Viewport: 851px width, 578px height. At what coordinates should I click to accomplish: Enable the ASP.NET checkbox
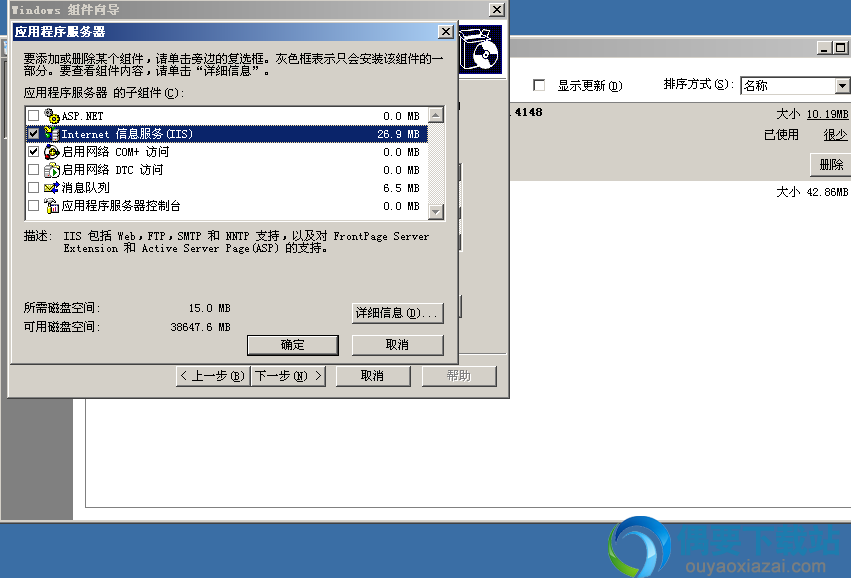(34, 116)
